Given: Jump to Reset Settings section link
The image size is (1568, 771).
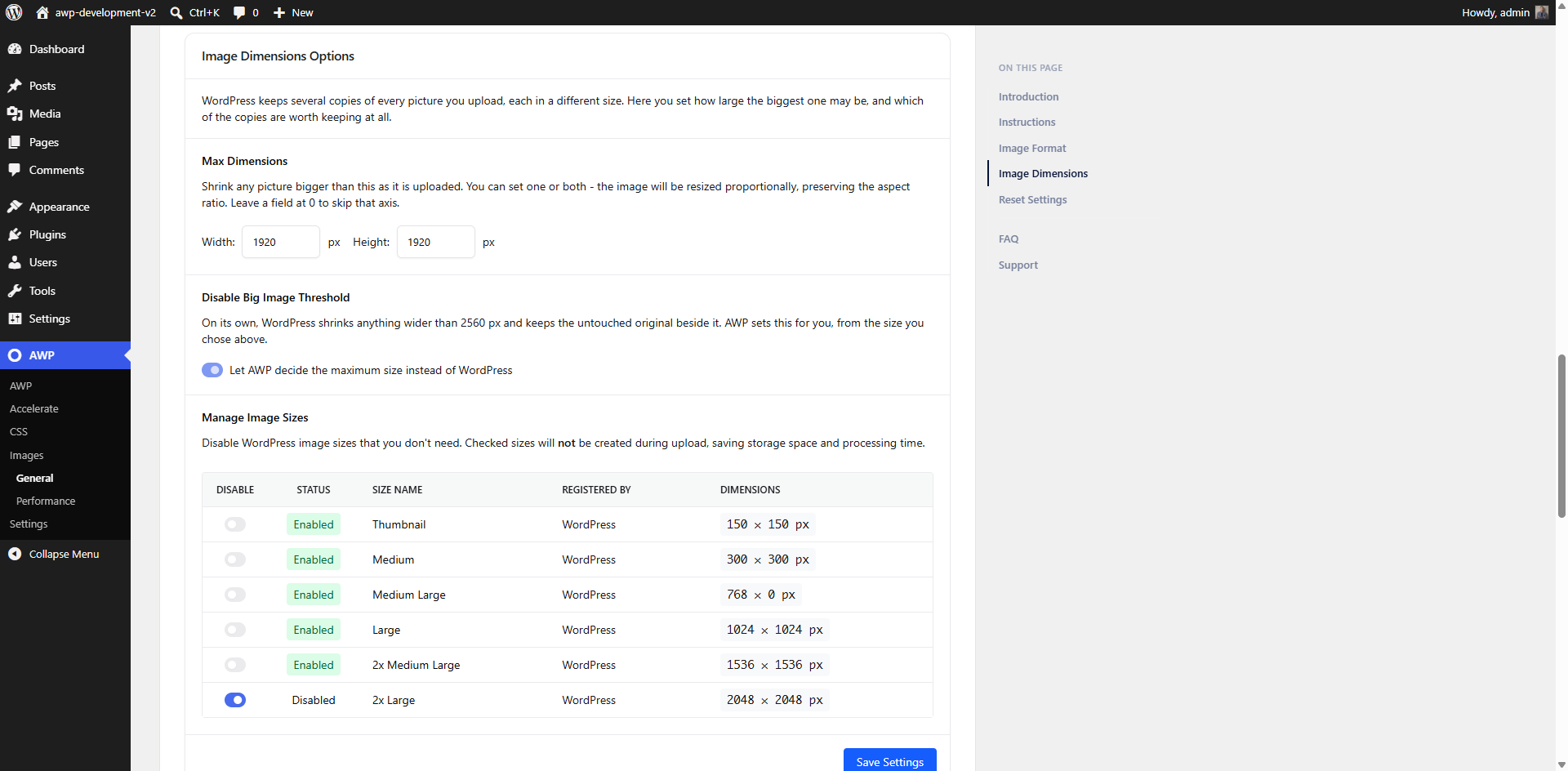Looking at the screenshot, I should [1032, 199].
